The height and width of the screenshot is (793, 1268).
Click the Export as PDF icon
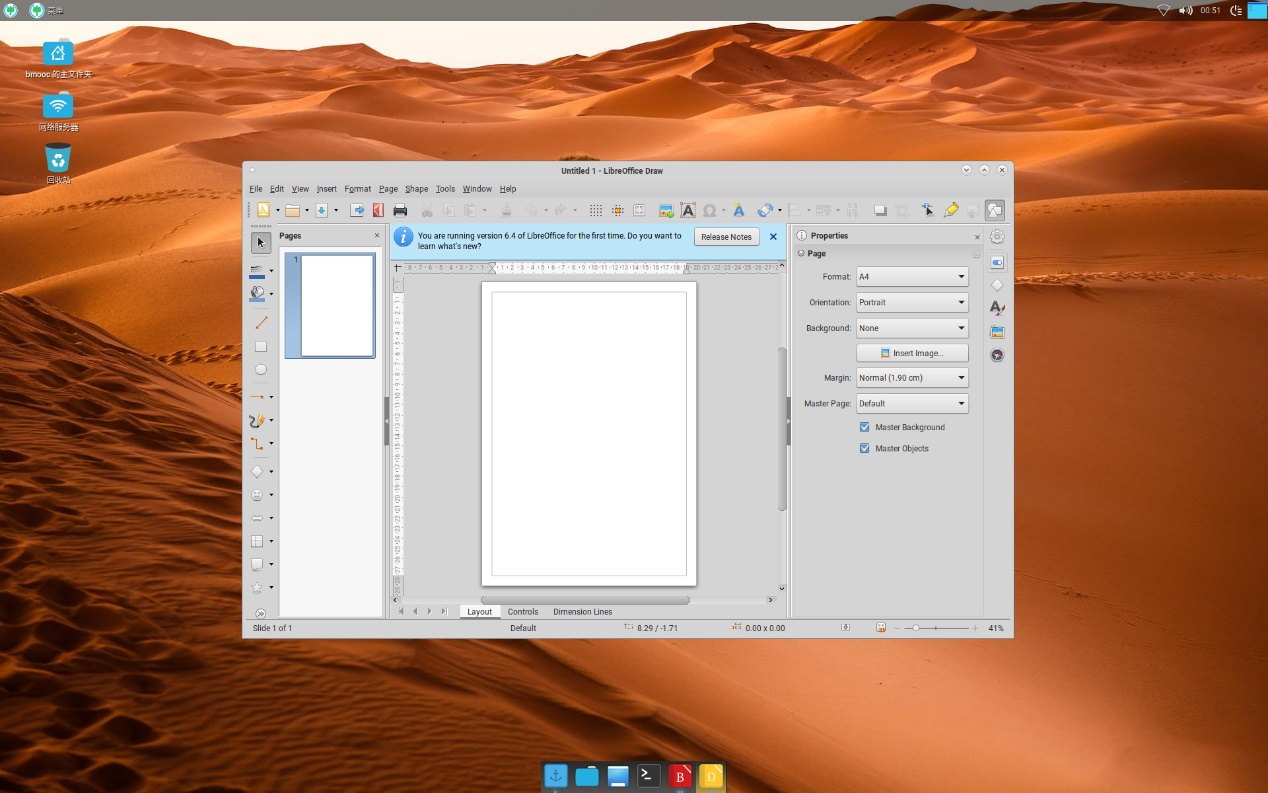[378, 210]
